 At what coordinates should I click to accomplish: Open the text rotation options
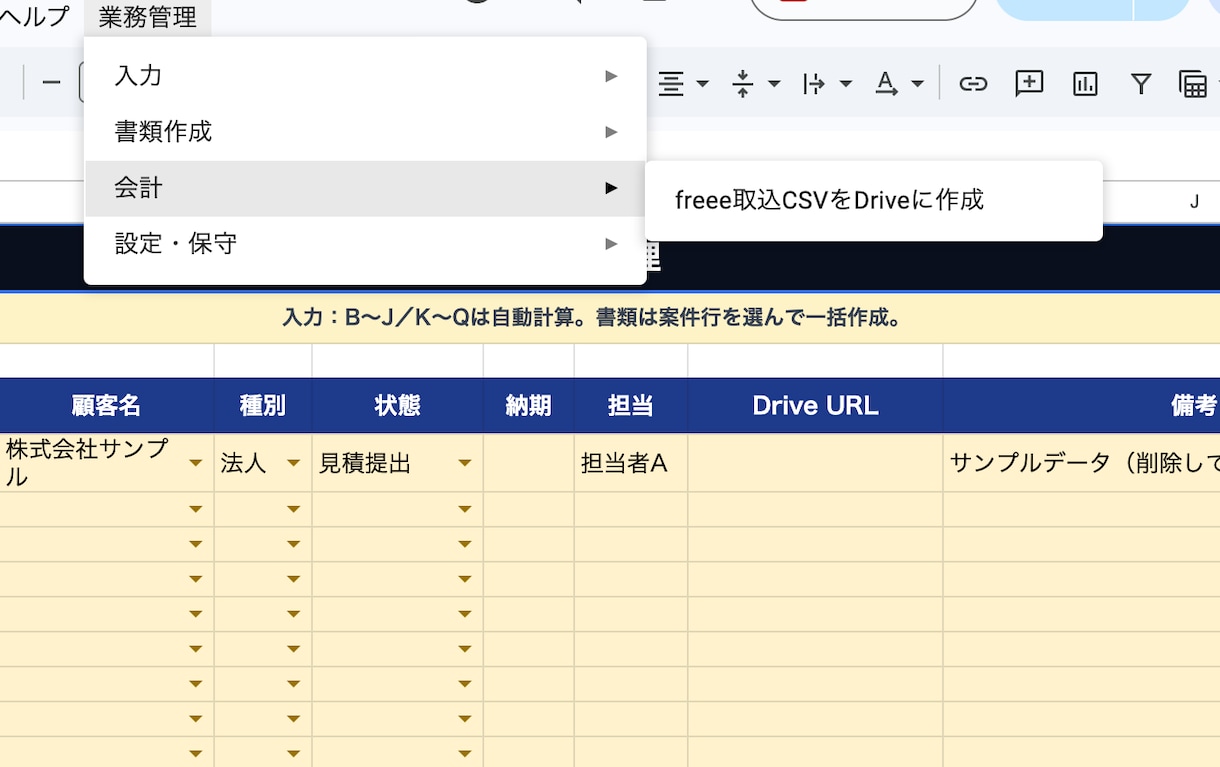click(899, 84)
